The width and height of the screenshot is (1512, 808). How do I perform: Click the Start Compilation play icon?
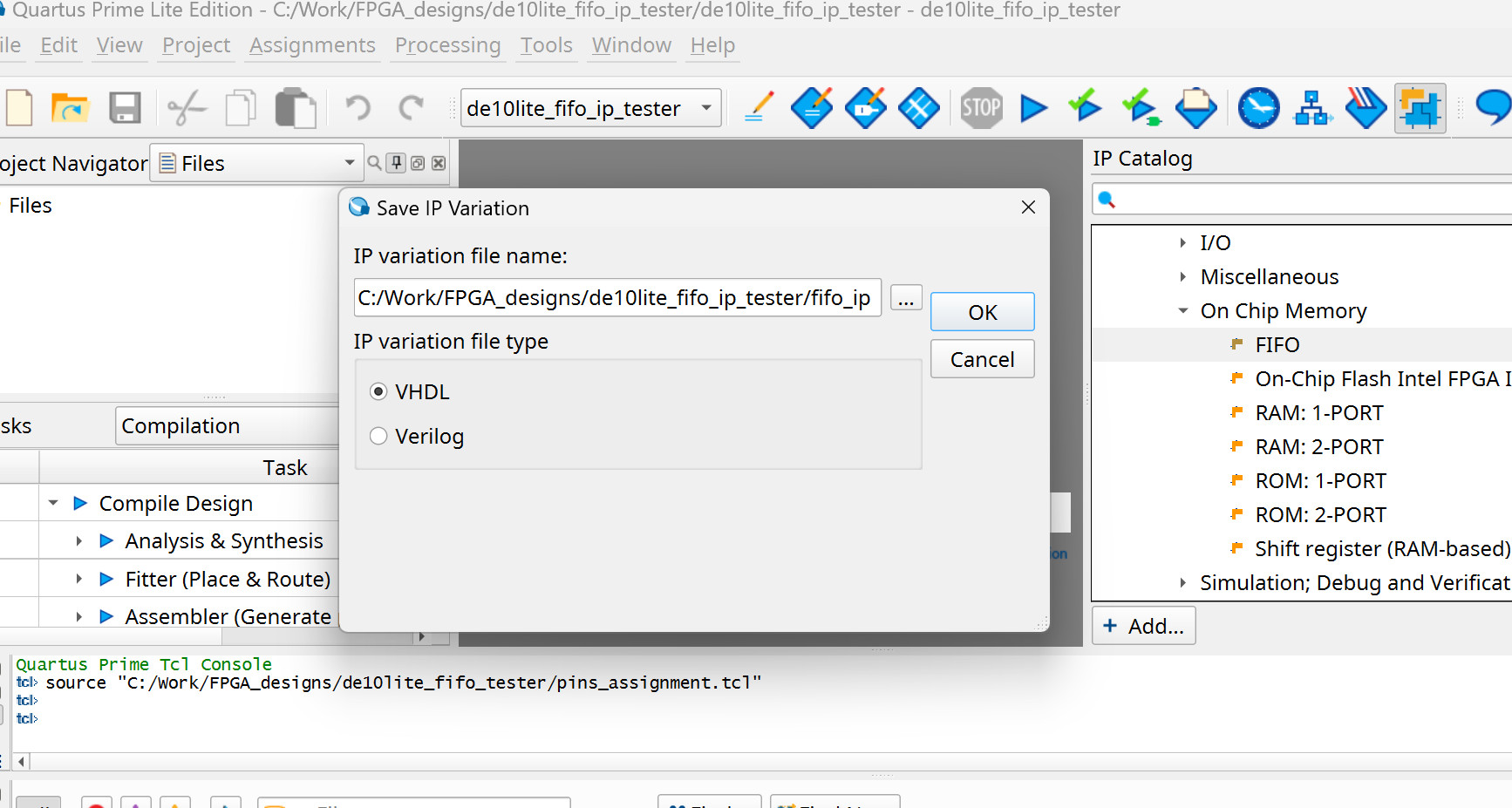point(1033,108)
